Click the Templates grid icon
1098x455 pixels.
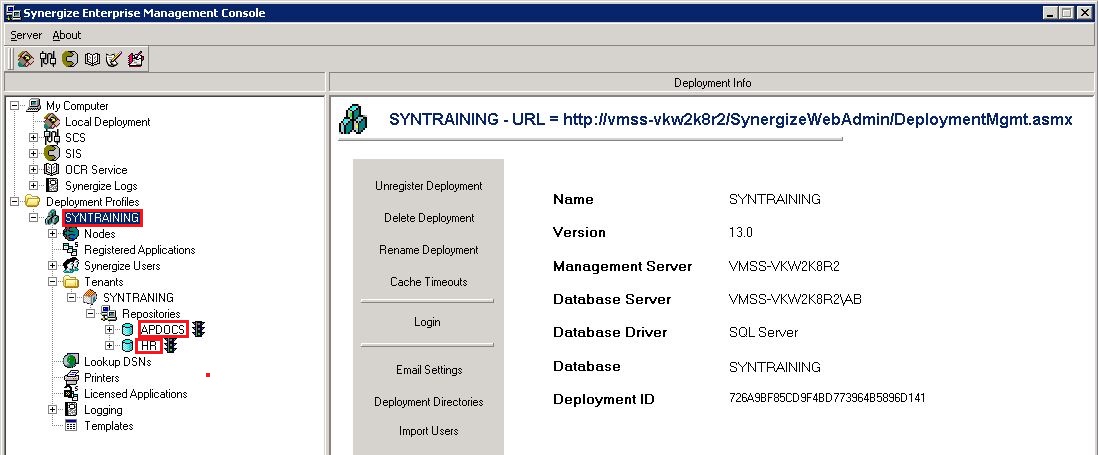coord(71,426)
